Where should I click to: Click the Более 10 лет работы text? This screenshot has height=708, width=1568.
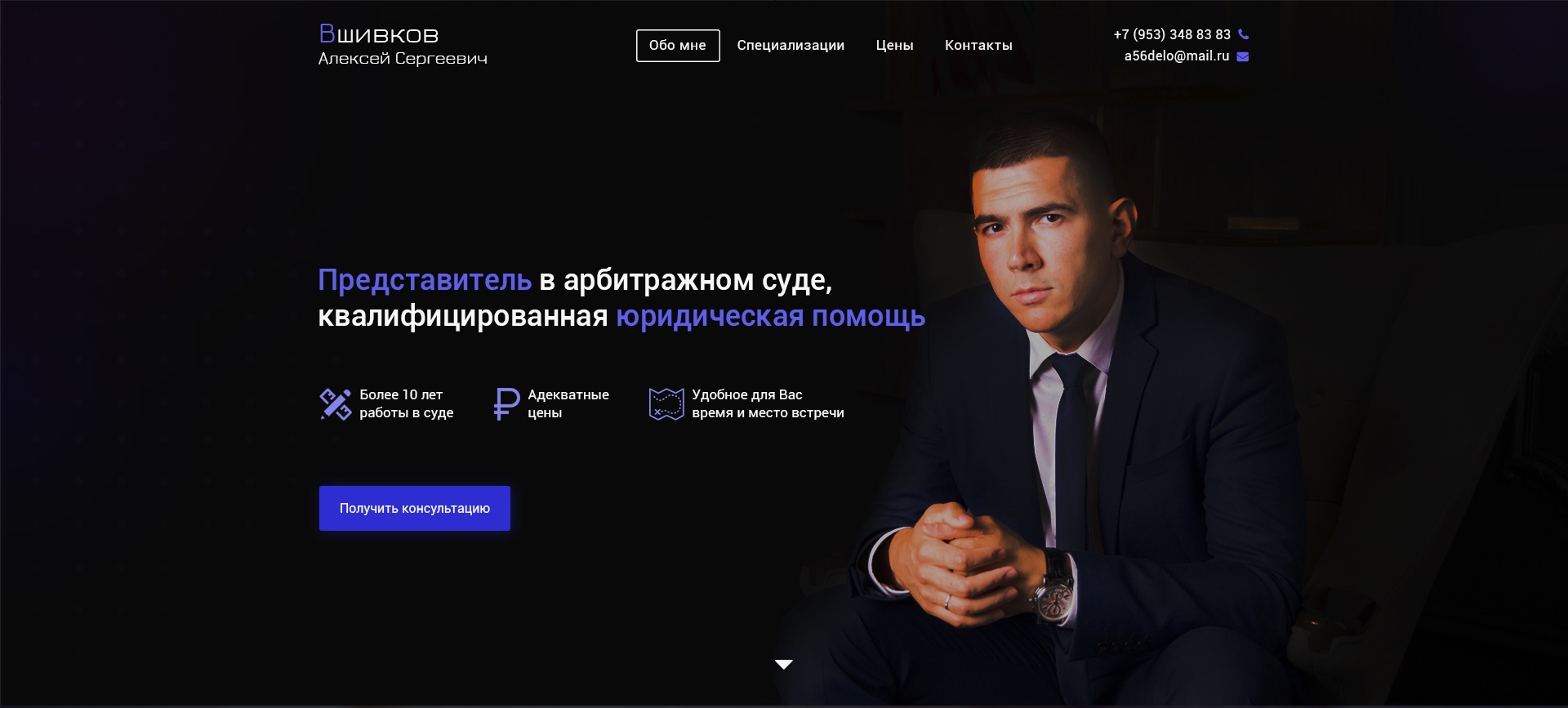tap(407, 403)
